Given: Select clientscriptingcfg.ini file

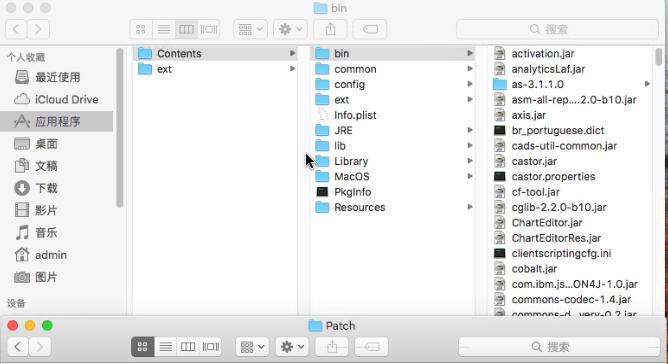Looking at the screenshot, I should (x=571, y=253).
